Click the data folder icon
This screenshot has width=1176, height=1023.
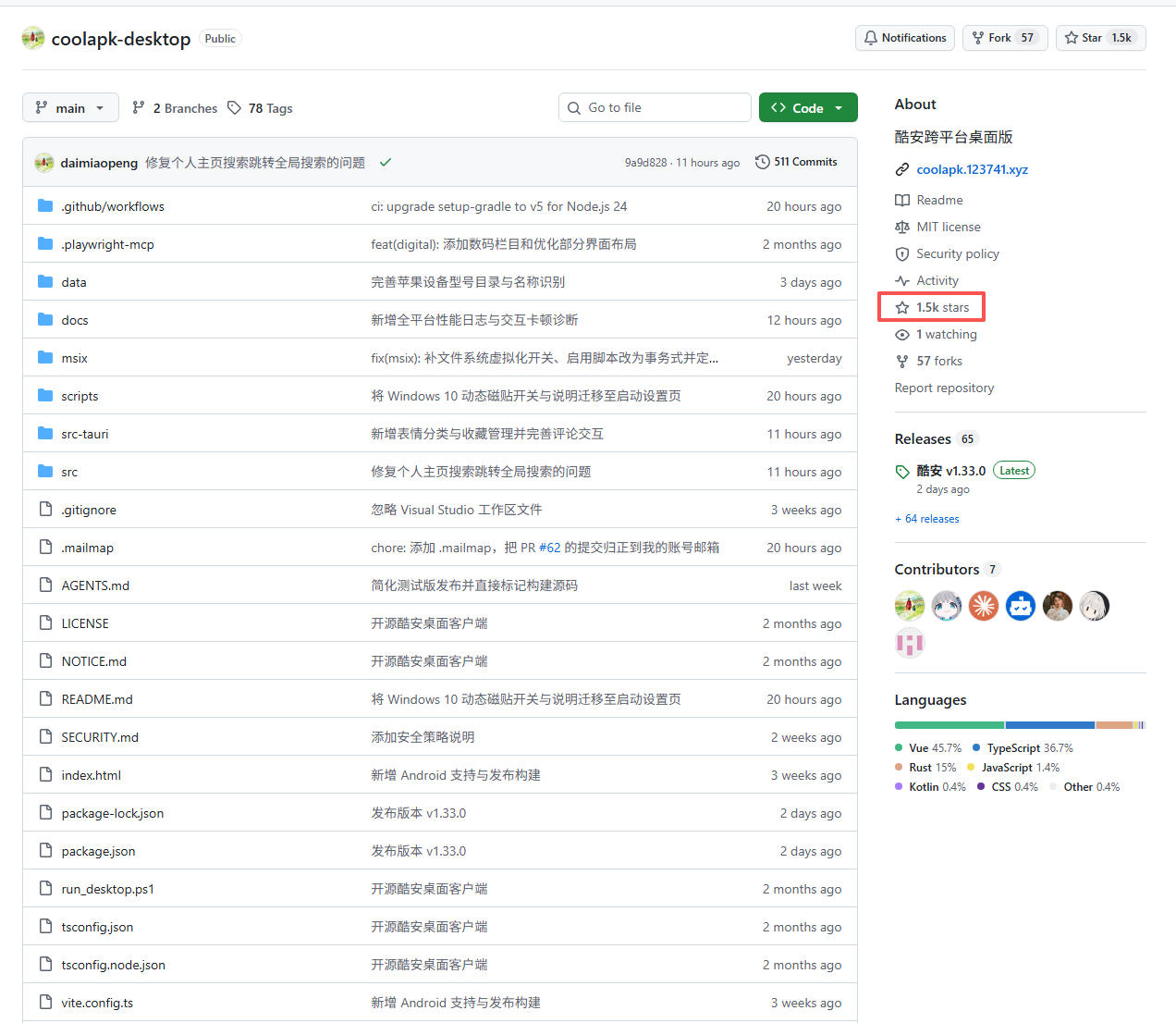click(x=45, y=281)
